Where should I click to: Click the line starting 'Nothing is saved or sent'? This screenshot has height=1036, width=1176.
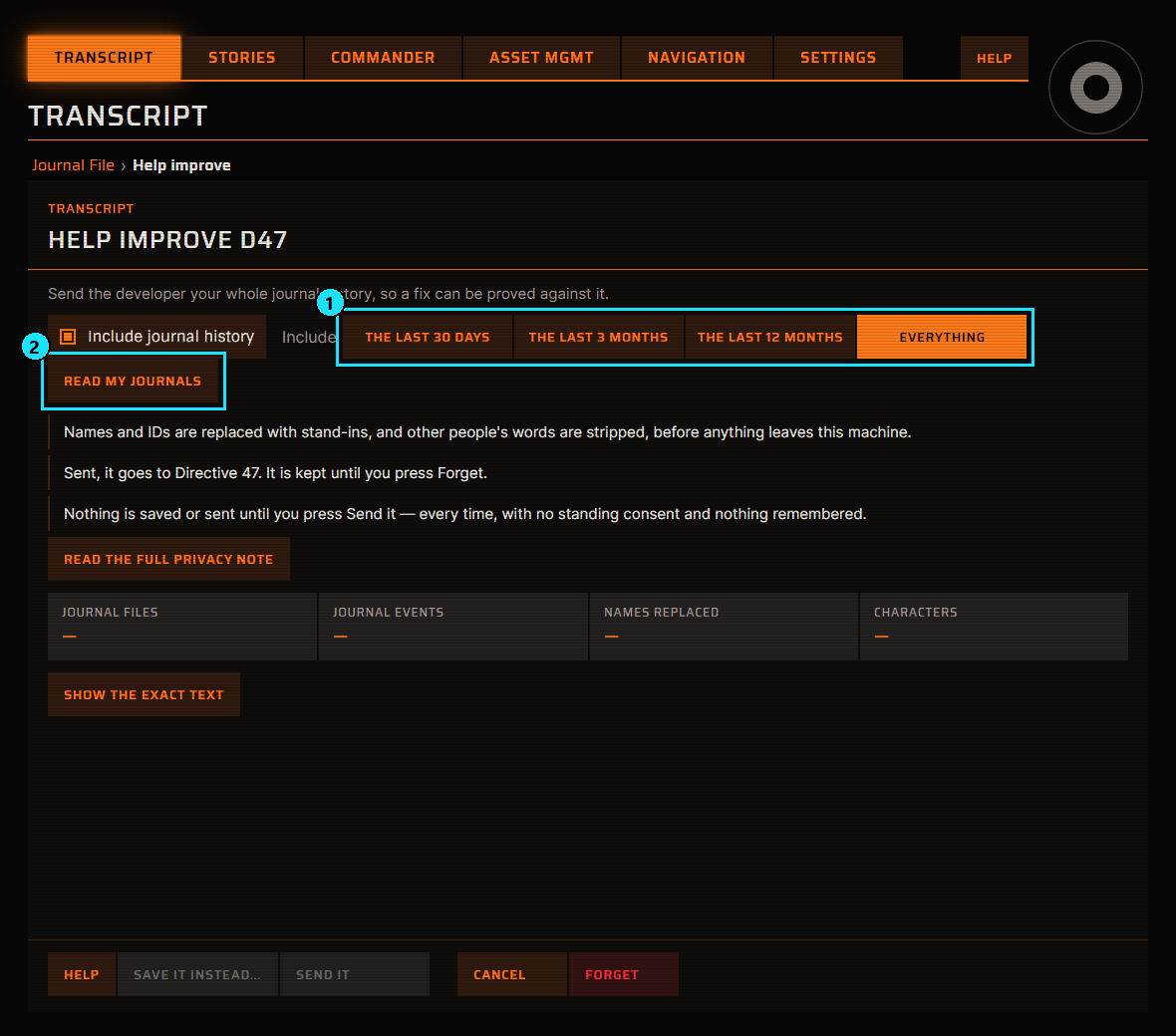coord(465,514)
